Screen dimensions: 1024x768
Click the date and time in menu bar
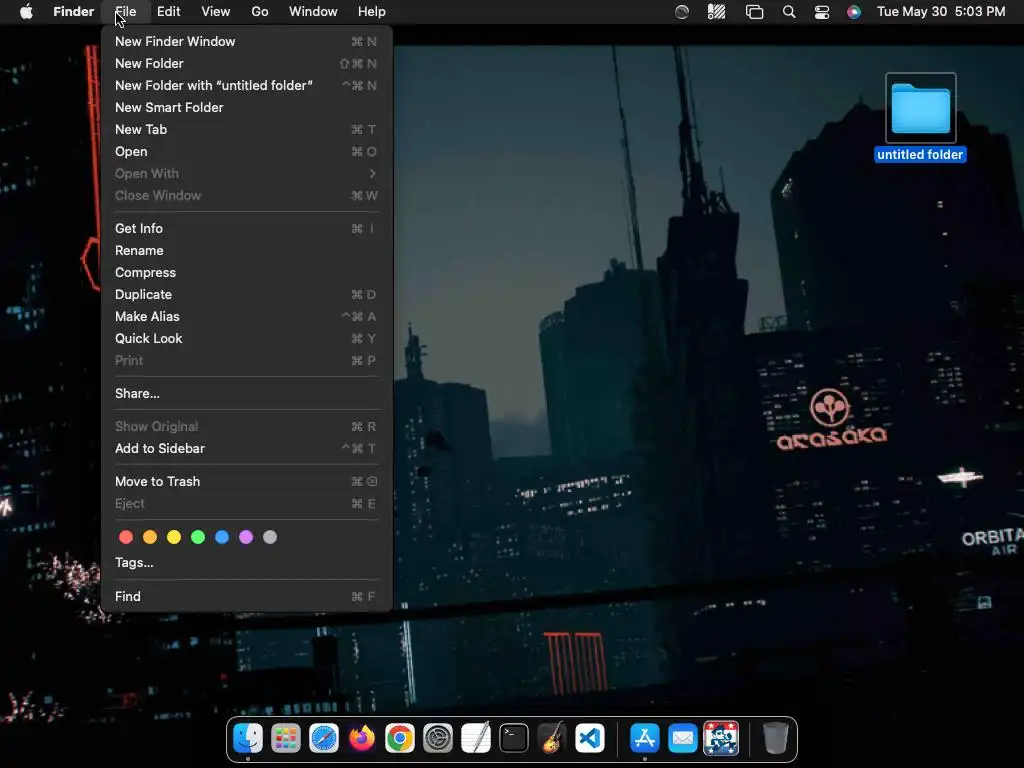pos(941,12)
